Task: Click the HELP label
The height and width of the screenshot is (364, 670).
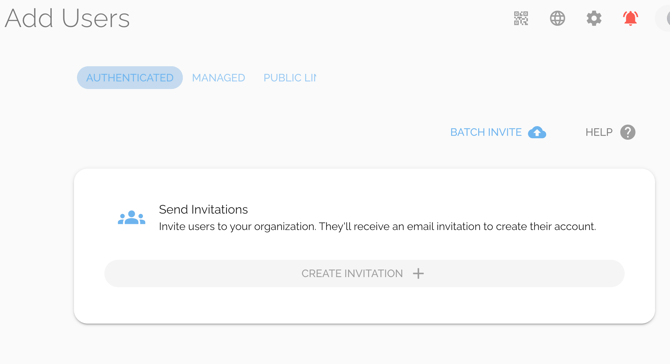Action: coord(599,132)
